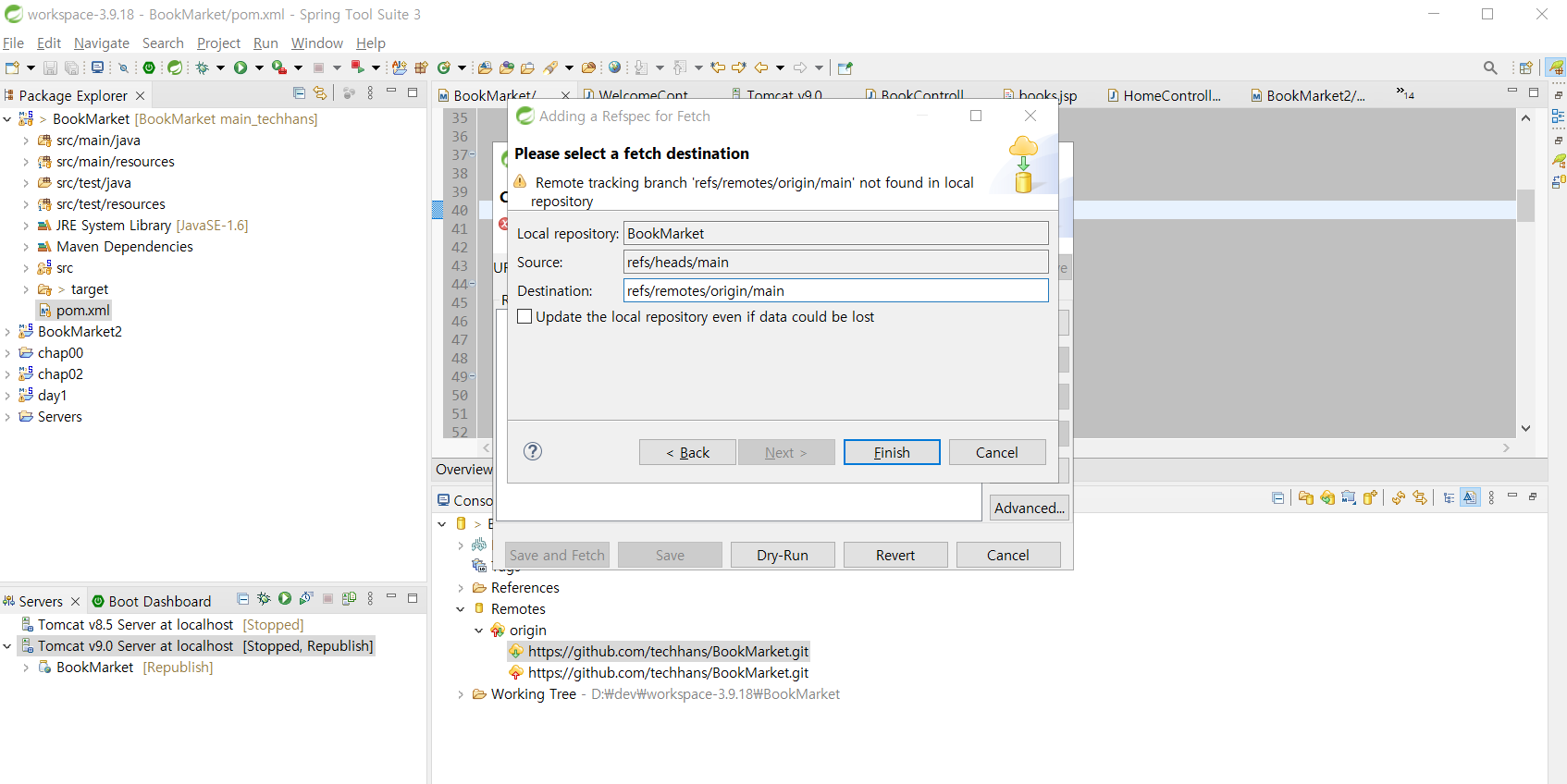Click Create new Git repository icon

tap(1370, 497)
